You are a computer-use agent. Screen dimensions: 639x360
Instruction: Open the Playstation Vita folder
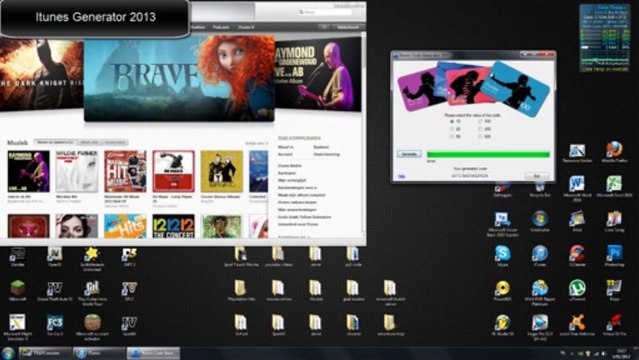[x=241, y=290]
